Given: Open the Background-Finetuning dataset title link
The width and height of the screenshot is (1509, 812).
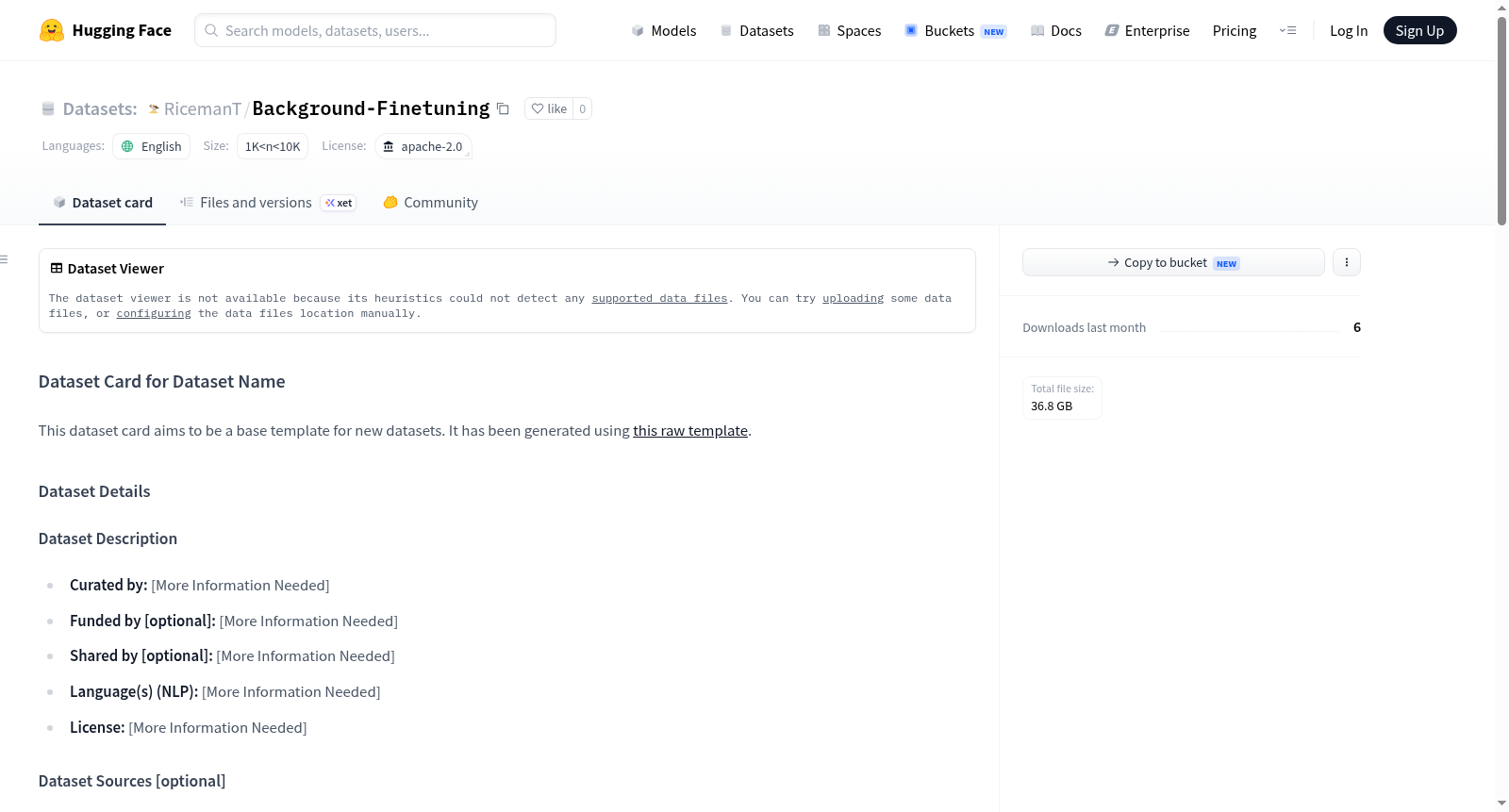Looking at the screenshot, I should (x=372, y=108).
